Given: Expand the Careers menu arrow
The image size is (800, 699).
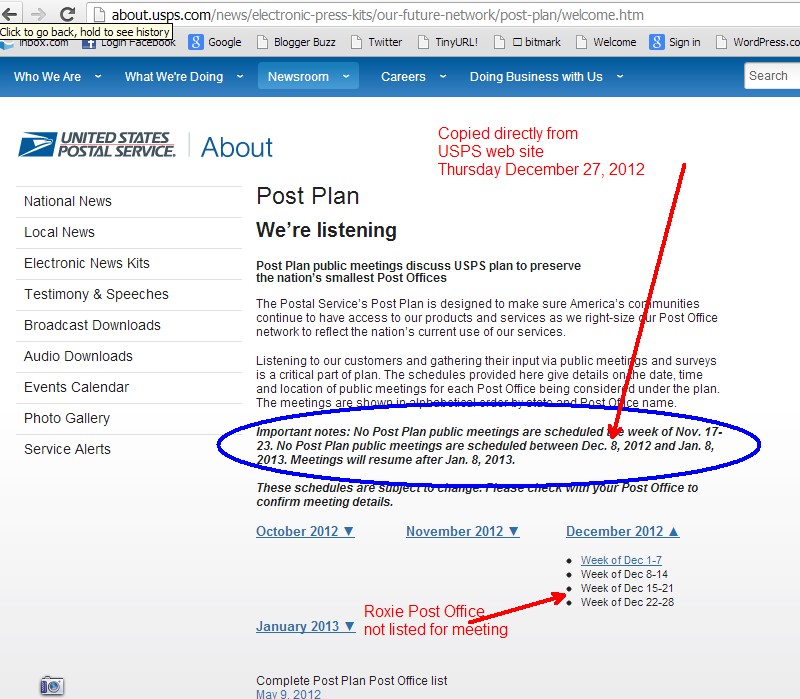Looking at the screenshot, I should (x=443, y=77).
